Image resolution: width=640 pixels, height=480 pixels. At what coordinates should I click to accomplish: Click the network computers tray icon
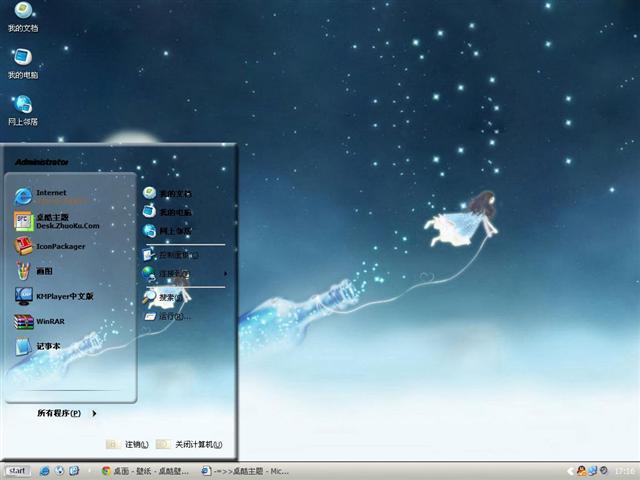click(x=593, y=471)
